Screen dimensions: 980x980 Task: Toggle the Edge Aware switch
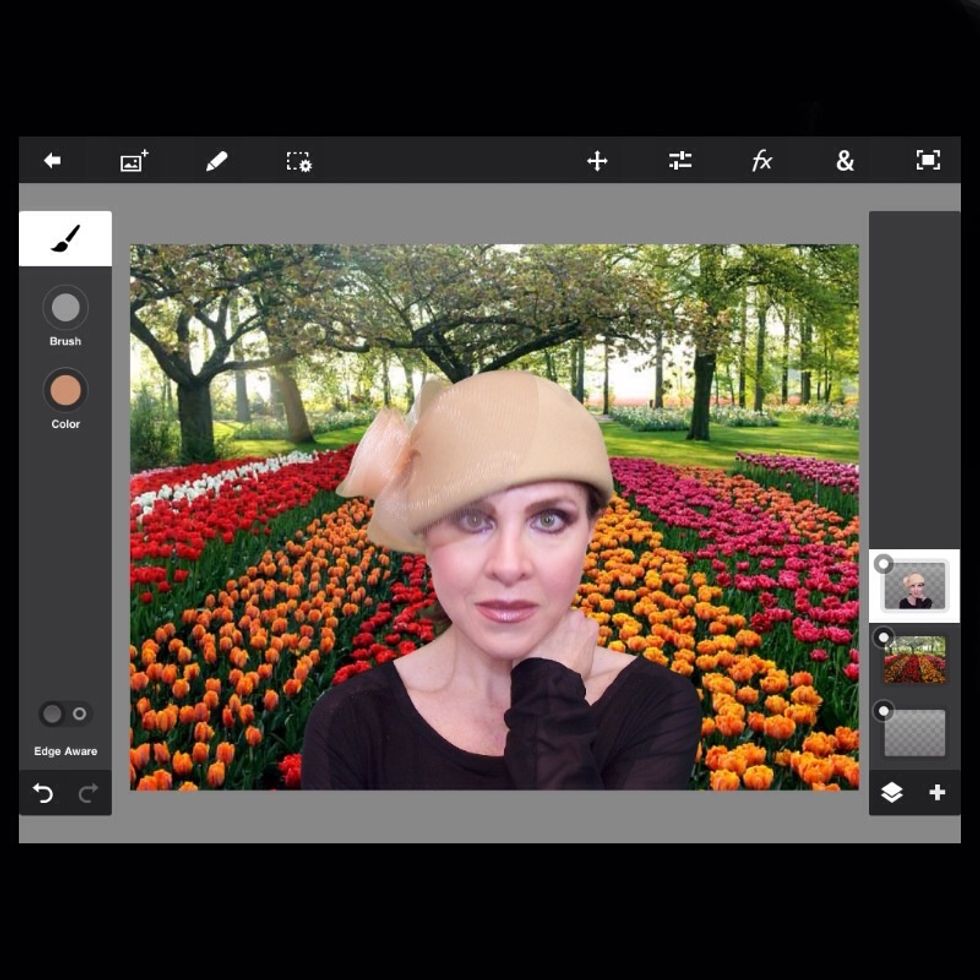point(65,714)
